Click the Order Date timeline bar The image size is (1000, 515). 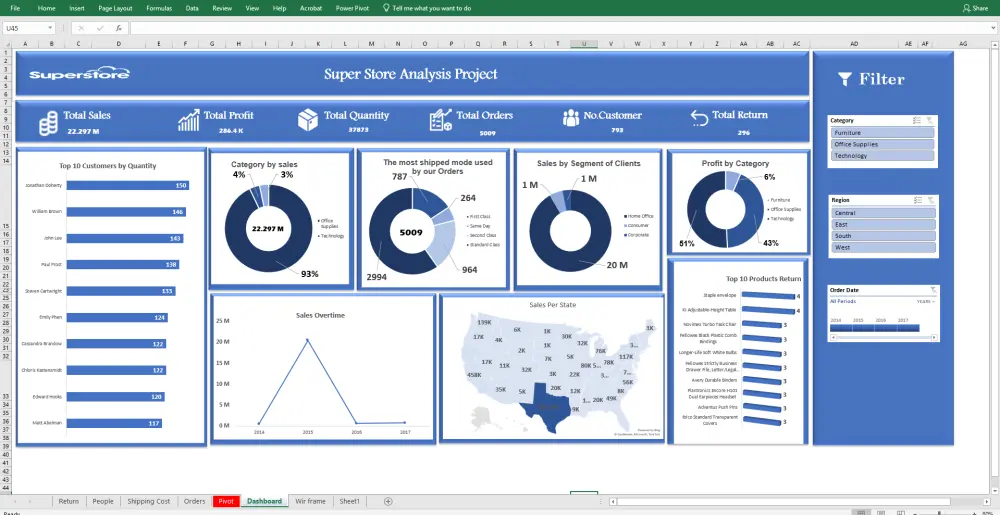[874, 328]
